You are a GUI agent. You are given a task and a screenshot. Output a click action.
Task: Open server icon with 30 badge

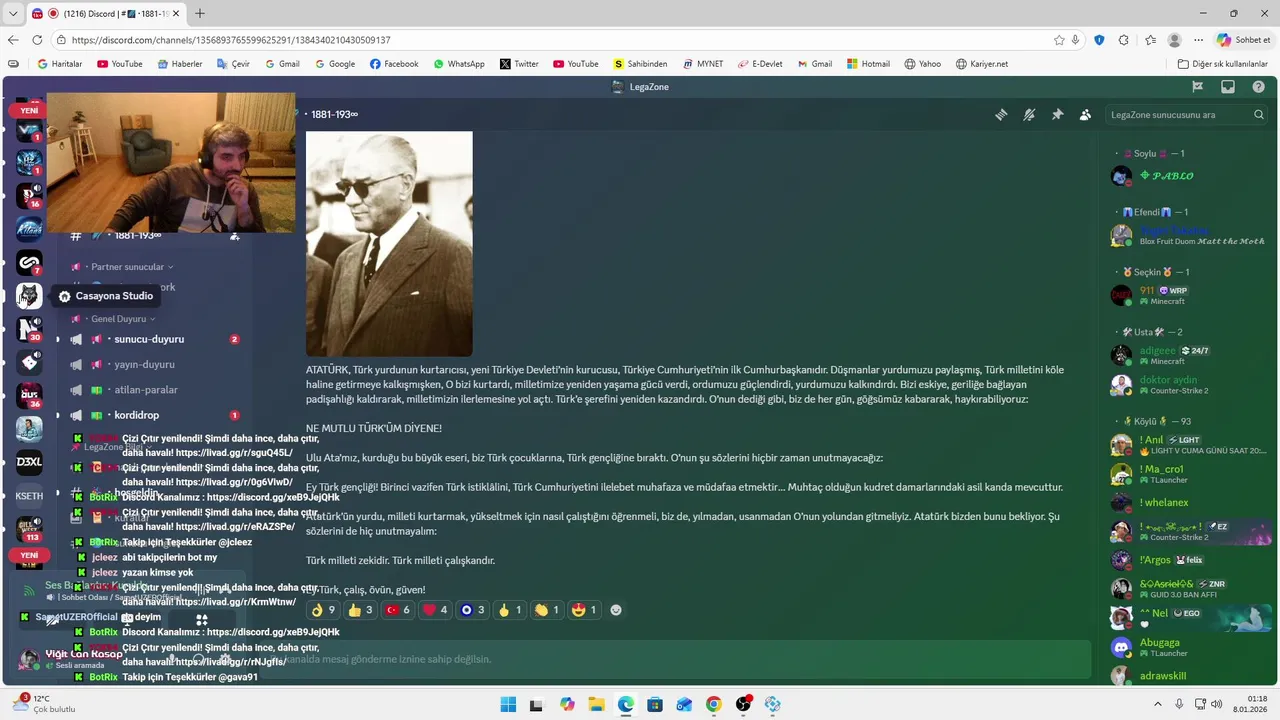point(29,329)
